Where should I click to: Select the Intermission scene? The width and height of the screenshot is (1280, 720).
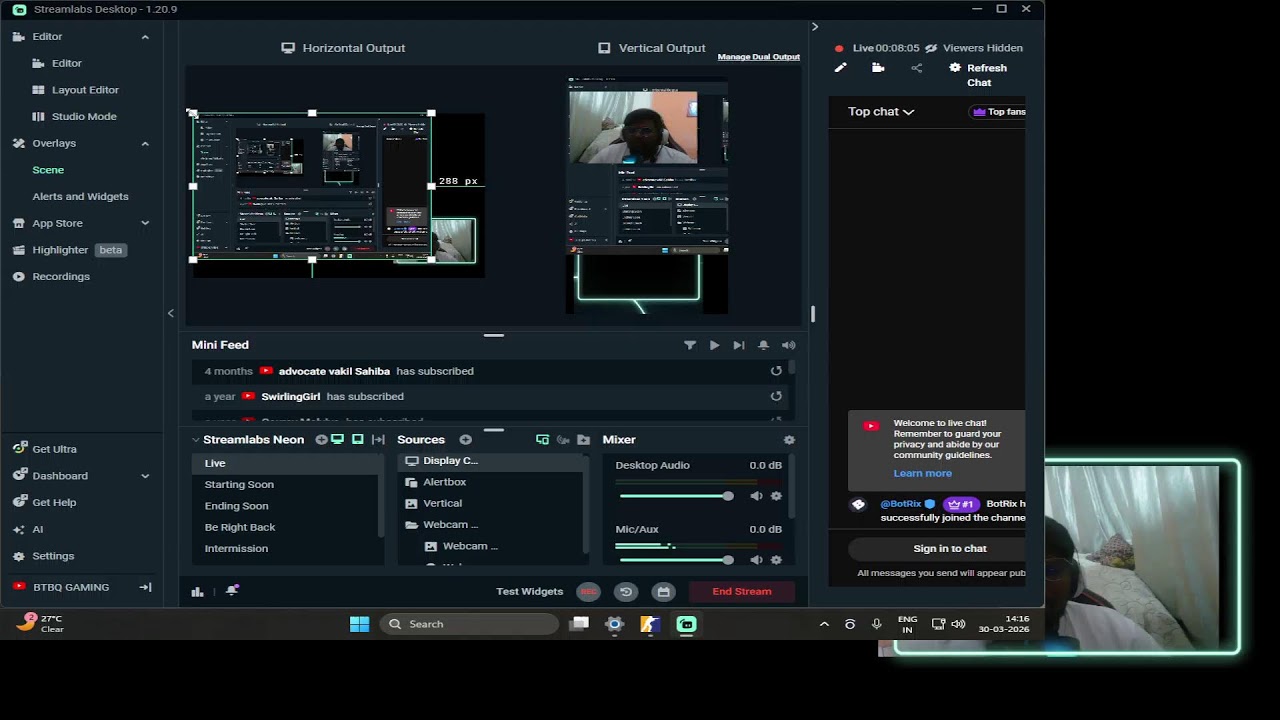[287, 548]
